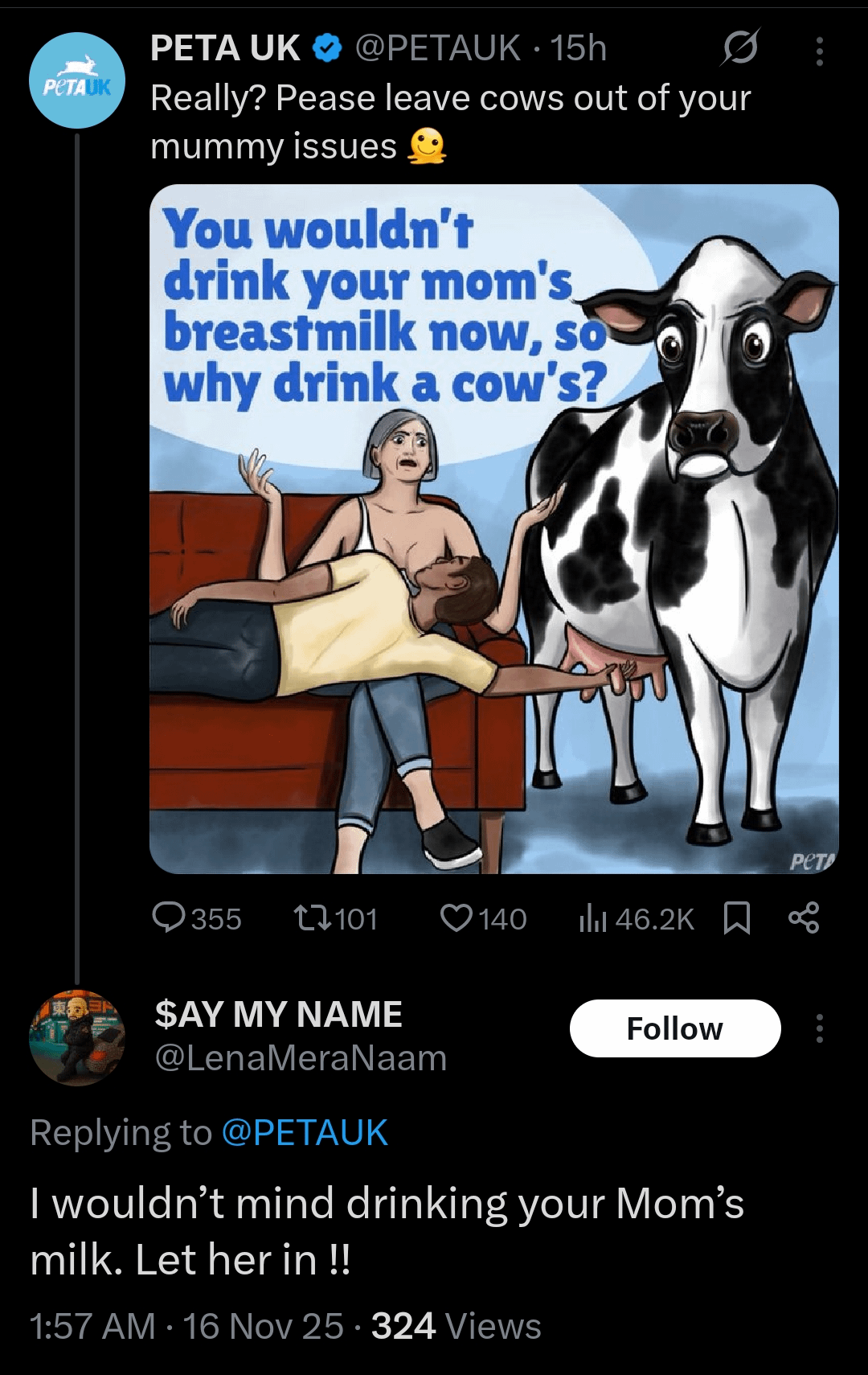Open the @LenaMeraNaam handle
868x1375 pixels.
coord(300,1058)
